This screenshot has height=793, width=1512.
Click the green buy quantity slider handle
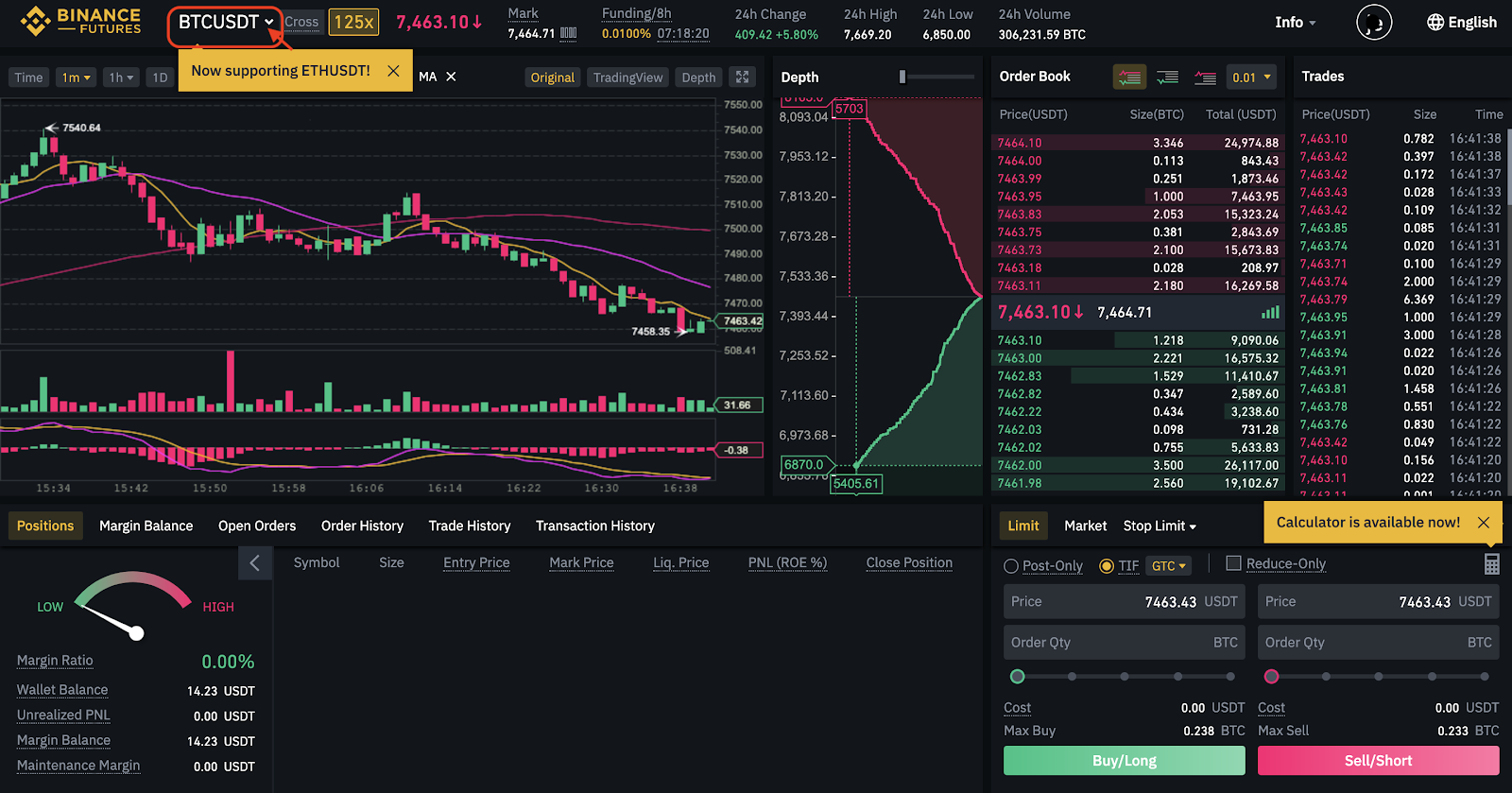click(1018, 677)
